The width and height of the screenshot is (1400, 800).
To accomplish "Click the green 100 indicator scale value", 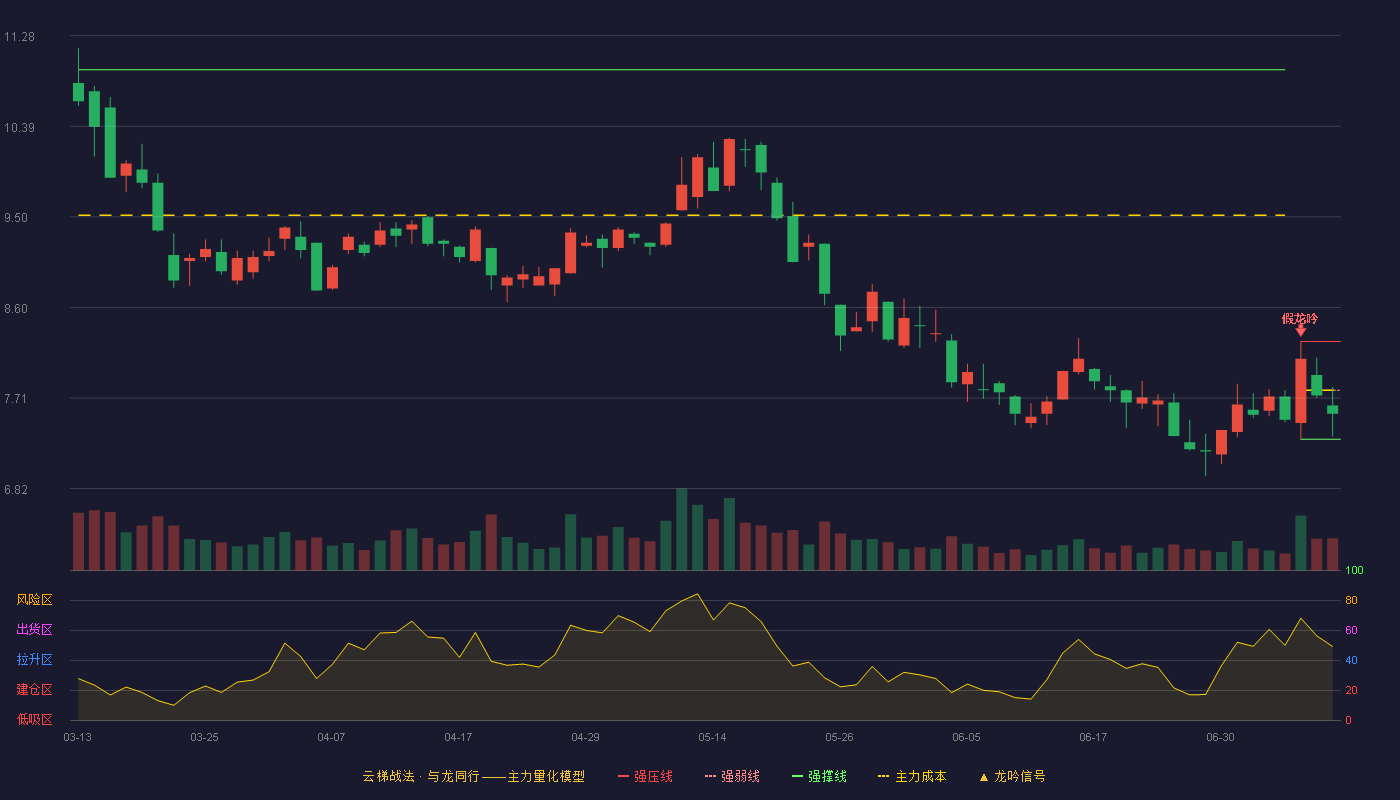I will (x=1354, y=571).
